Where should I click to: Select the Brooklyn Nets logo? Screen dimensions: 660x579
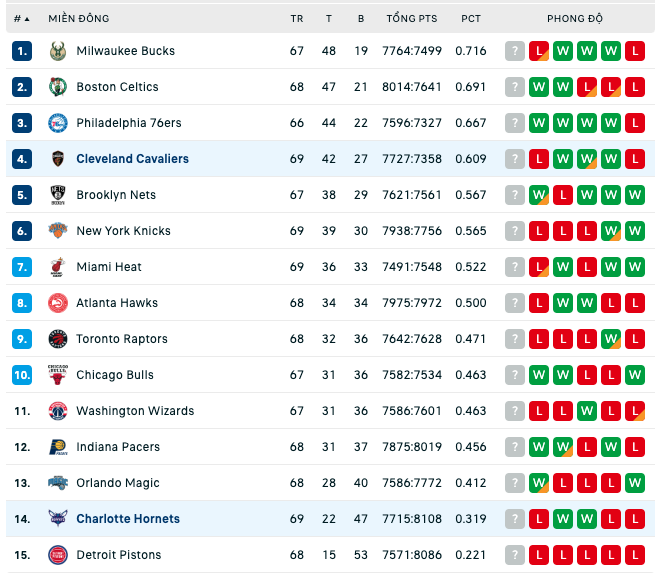tap(58, 195)
